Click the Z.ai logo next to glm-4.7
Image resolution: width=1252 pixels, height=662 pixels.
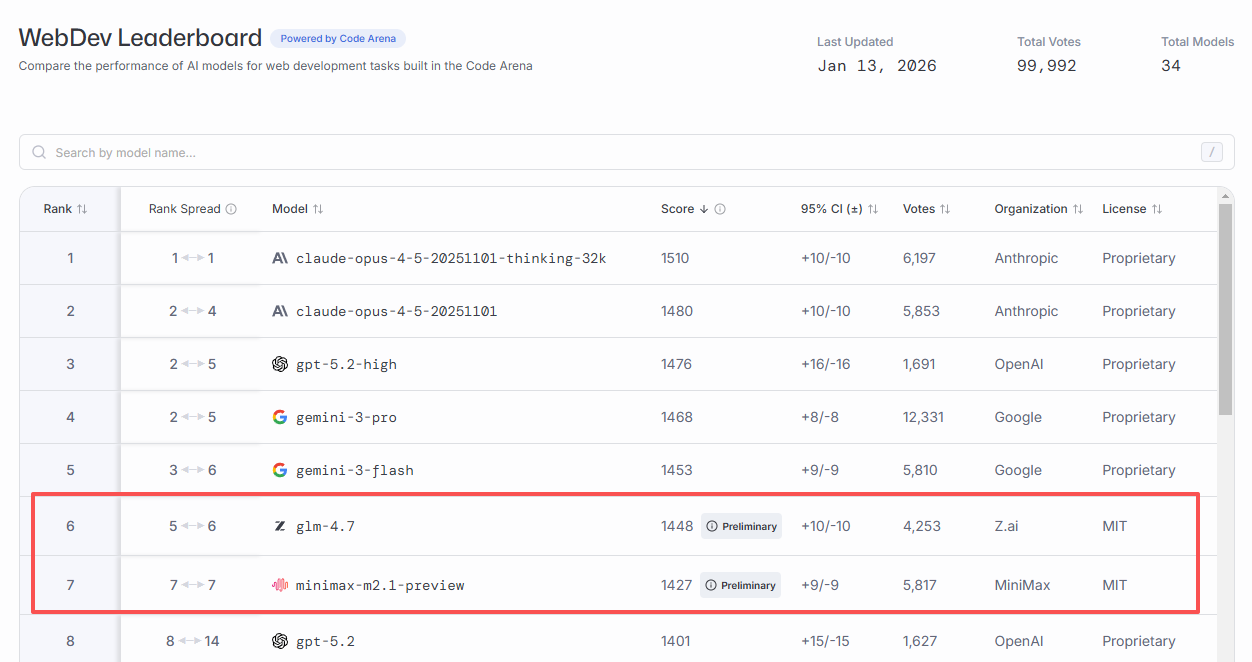280,526
